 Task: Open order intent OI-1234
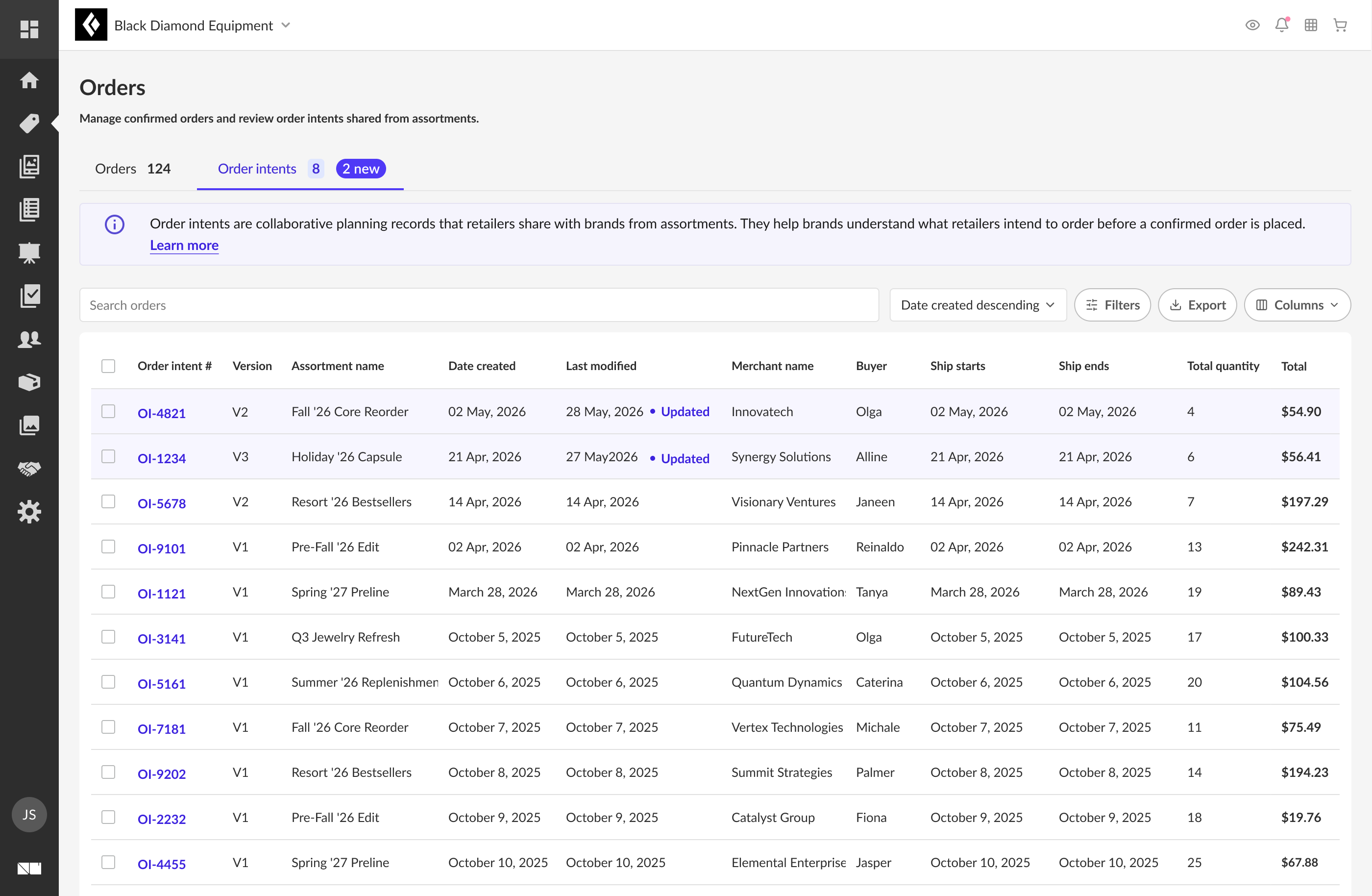[161, 458]
